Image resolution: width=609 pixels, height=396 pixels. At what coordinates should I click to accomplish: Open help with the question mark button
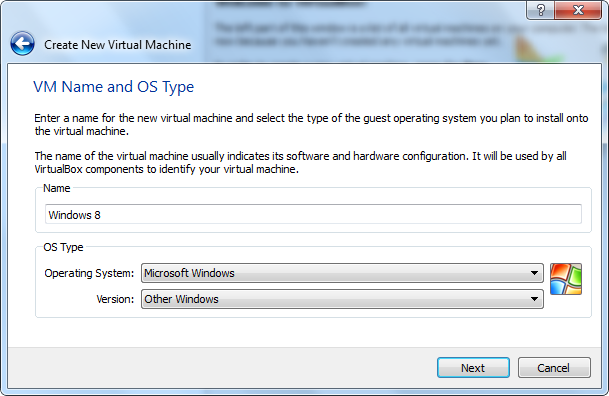click(540, 10)
